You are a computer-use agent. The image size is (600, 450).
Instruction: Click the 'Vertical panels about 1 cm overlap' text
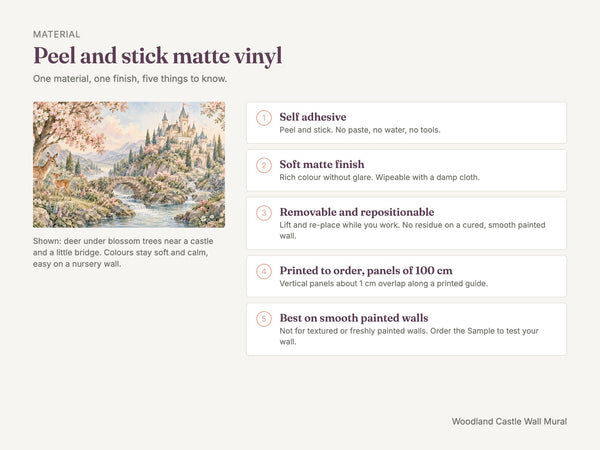383,284
